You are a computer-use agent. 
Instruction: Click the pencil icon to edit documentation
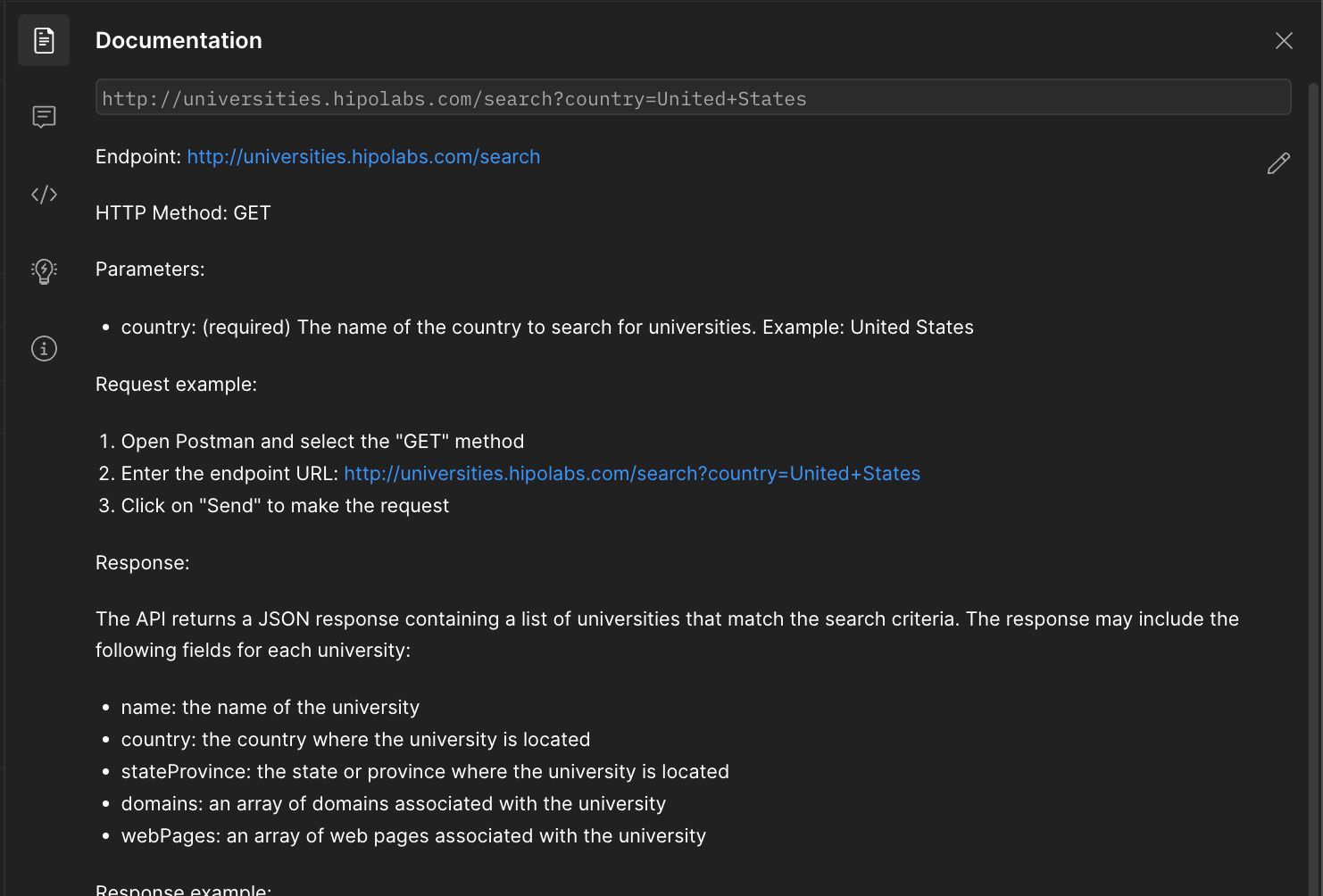tap(1278, 163)
